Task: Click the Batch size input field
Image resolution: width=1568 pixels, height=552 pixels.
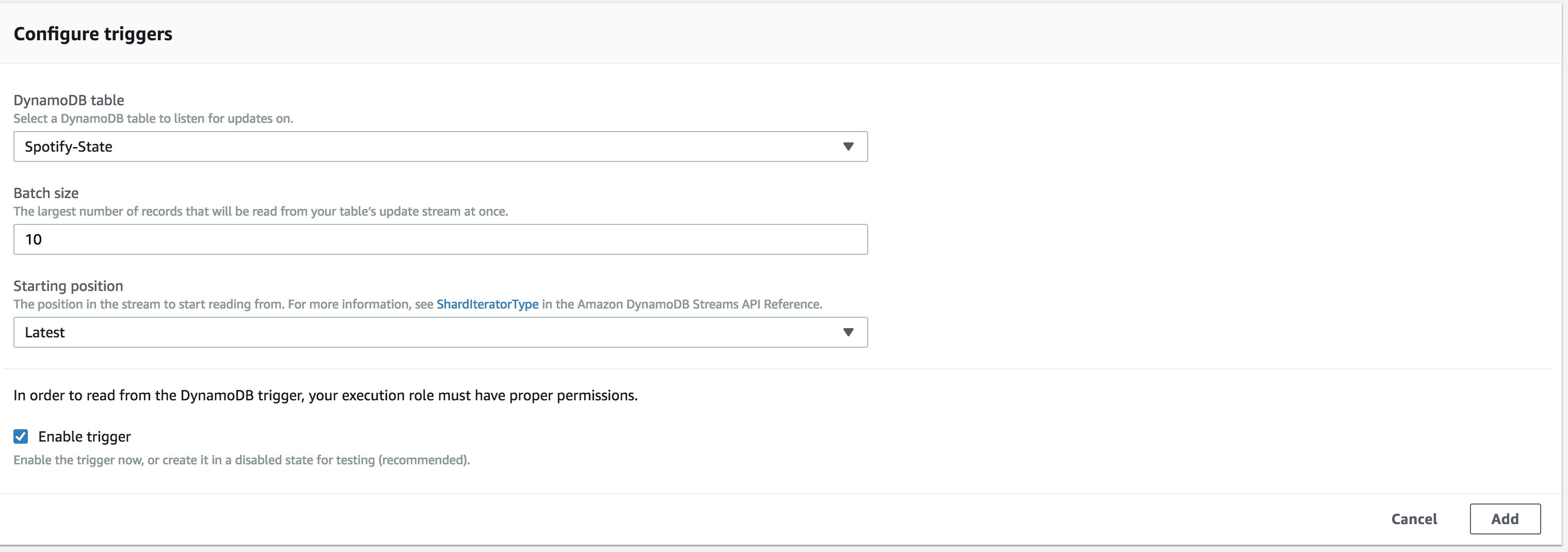Action: (440, 239)
